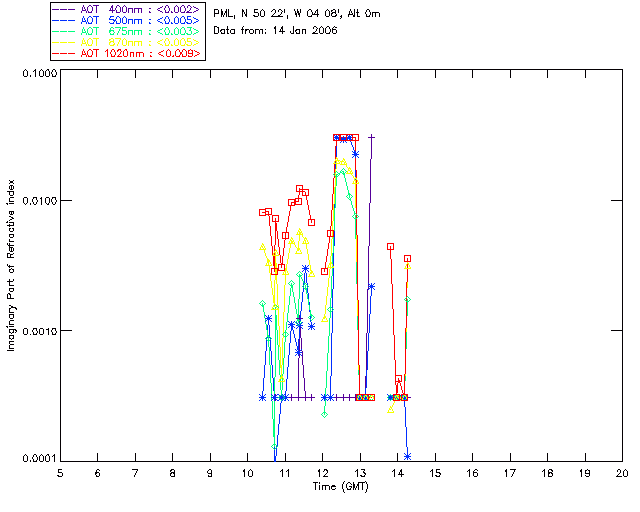Click the y-axis label 0.0100
Image resolution: width=640 pixels, height=512 pixels.
click(39, 201)
